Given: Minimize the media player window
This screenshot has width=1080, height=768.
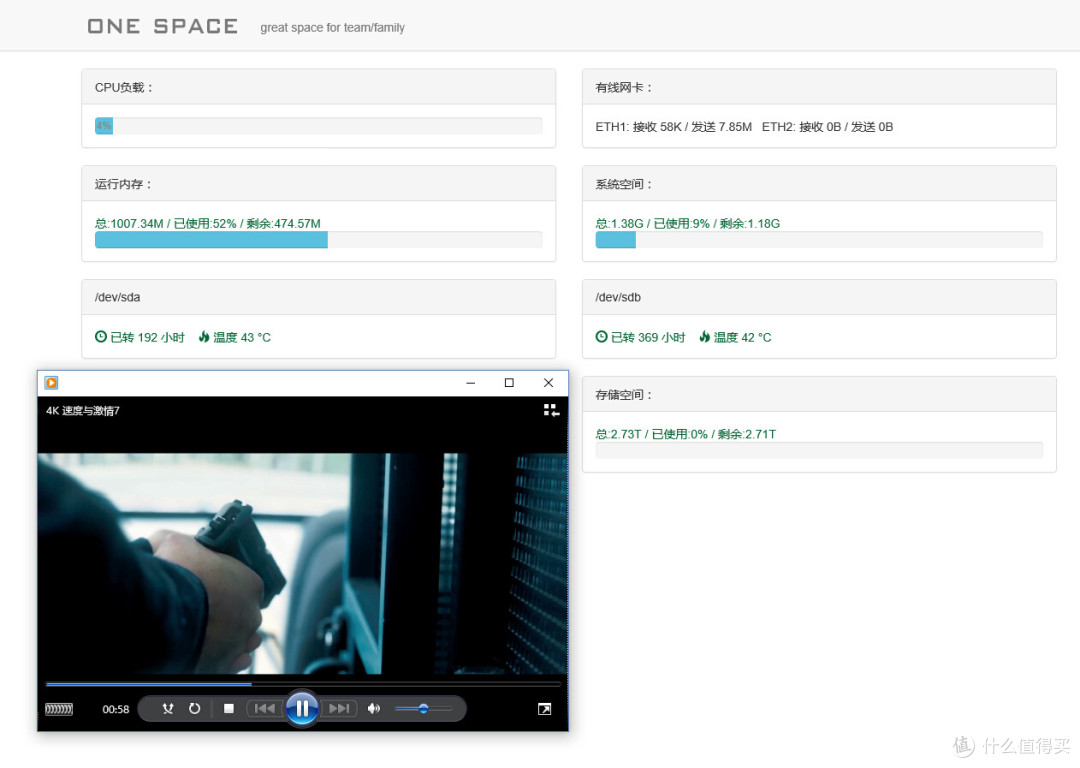Looking at the screenshot, I should [470, 383].
